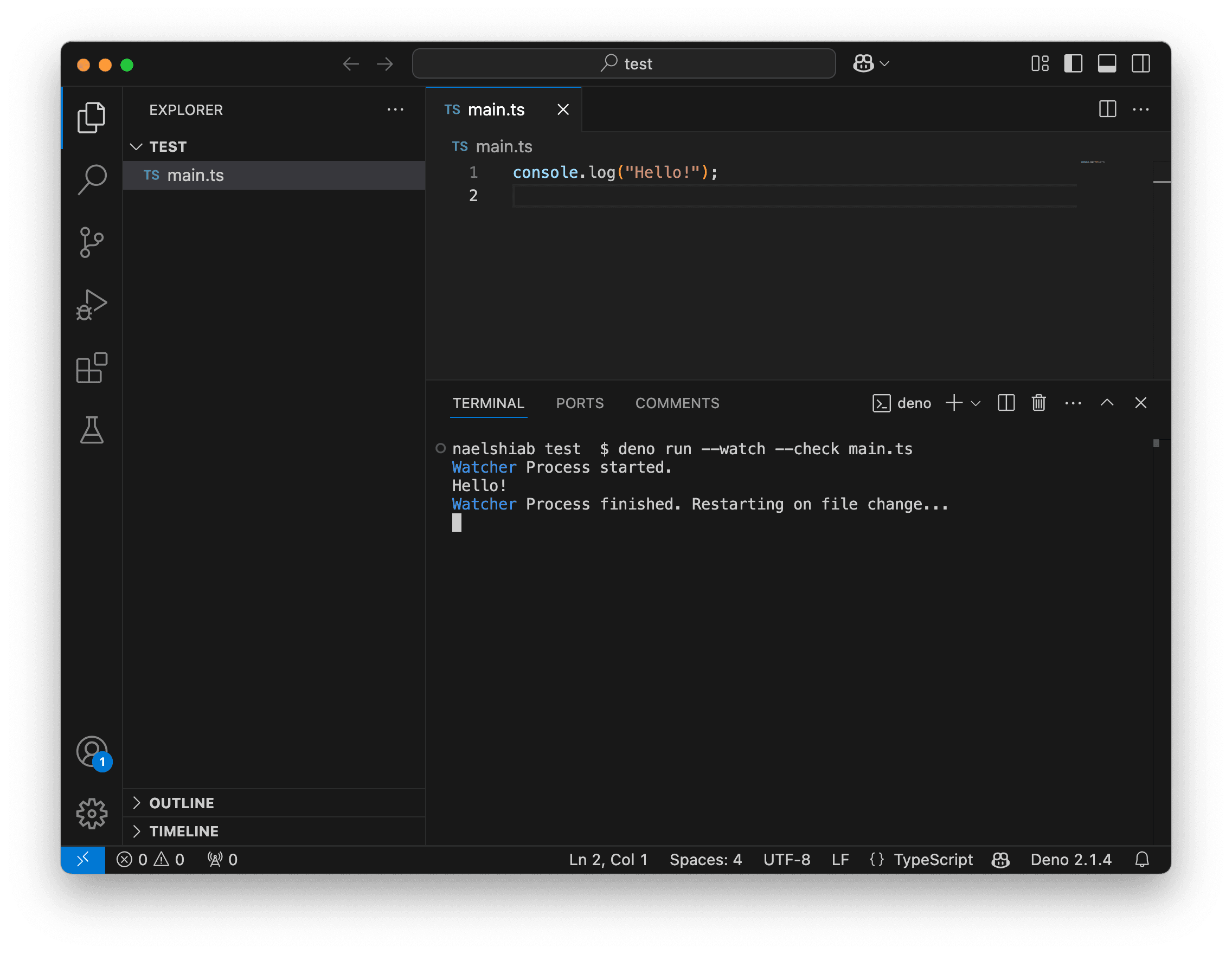Toggle the secondary side bar
1232x954 pixels.
pyautogui.click(x=1140, y=64)
